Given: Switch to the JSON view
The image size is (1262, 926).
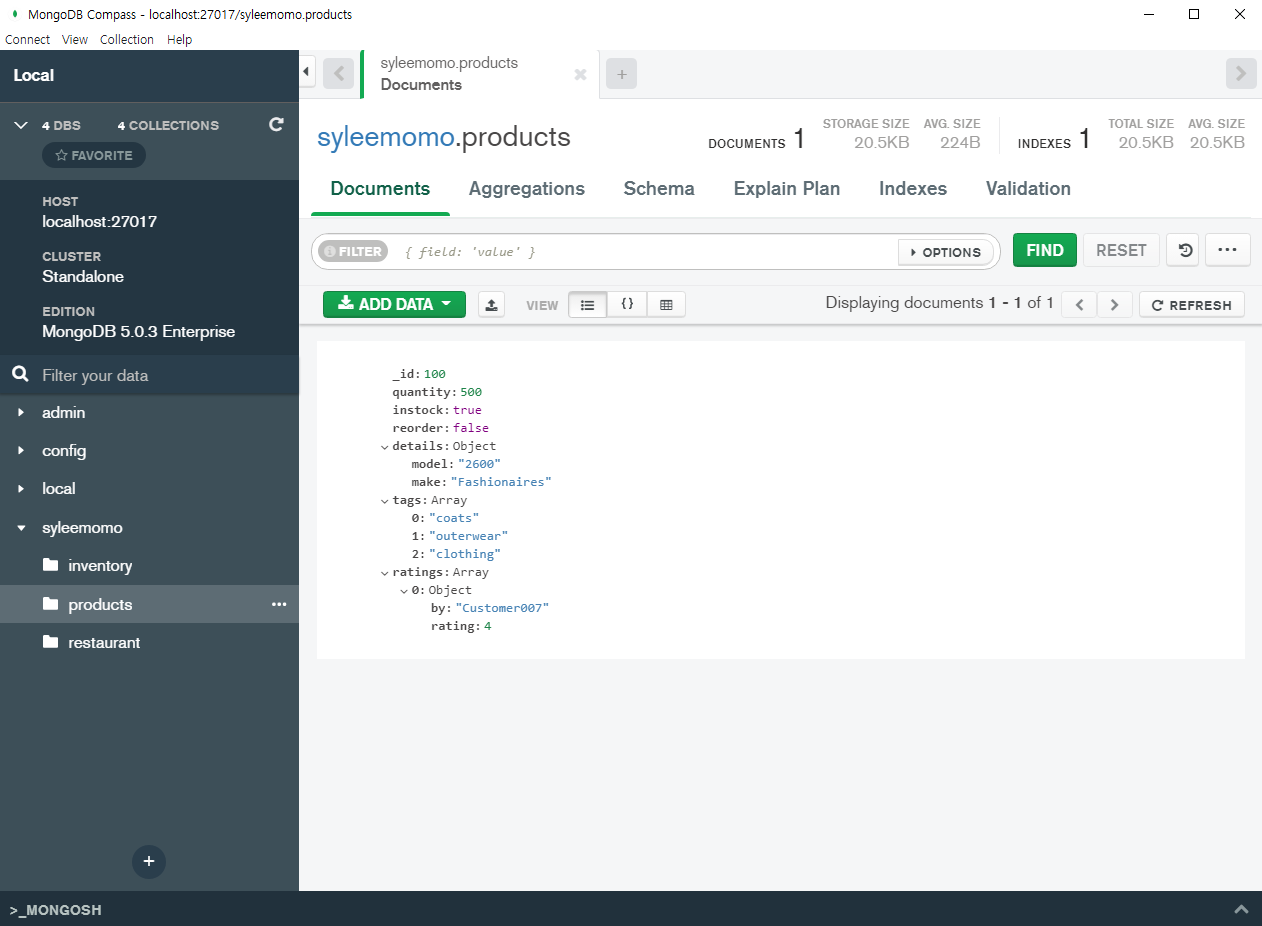Looking at the screenshot, I should [627, 305].
